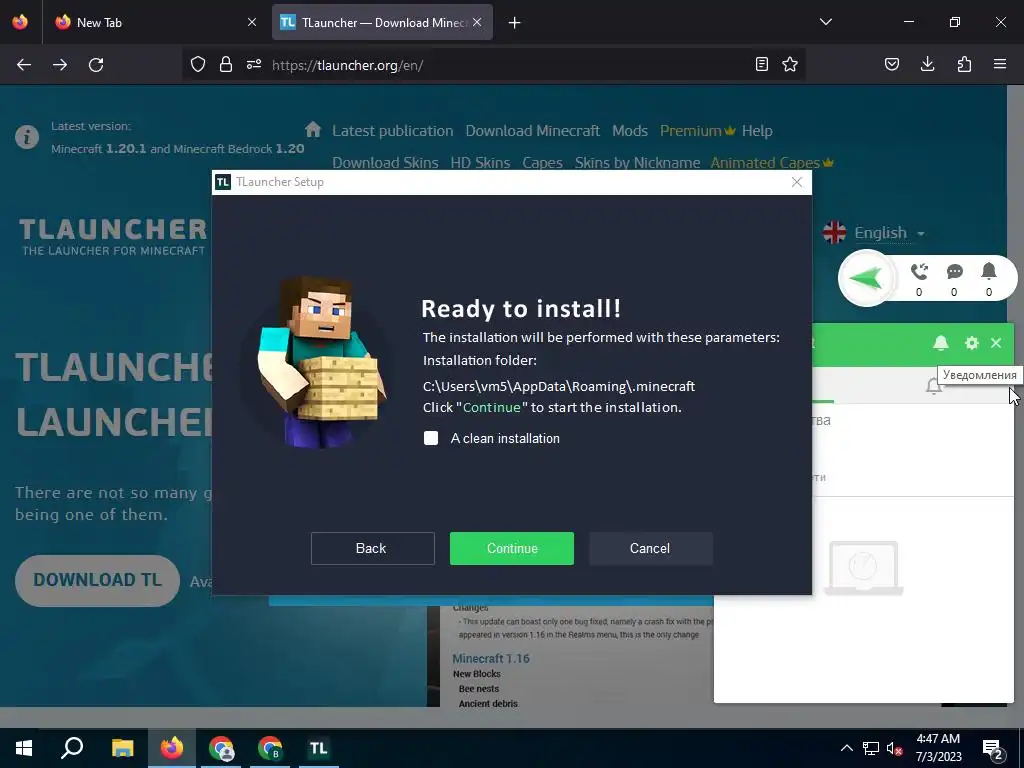
Task: Go forward one page in Firefox
Action: pos(60,65)
